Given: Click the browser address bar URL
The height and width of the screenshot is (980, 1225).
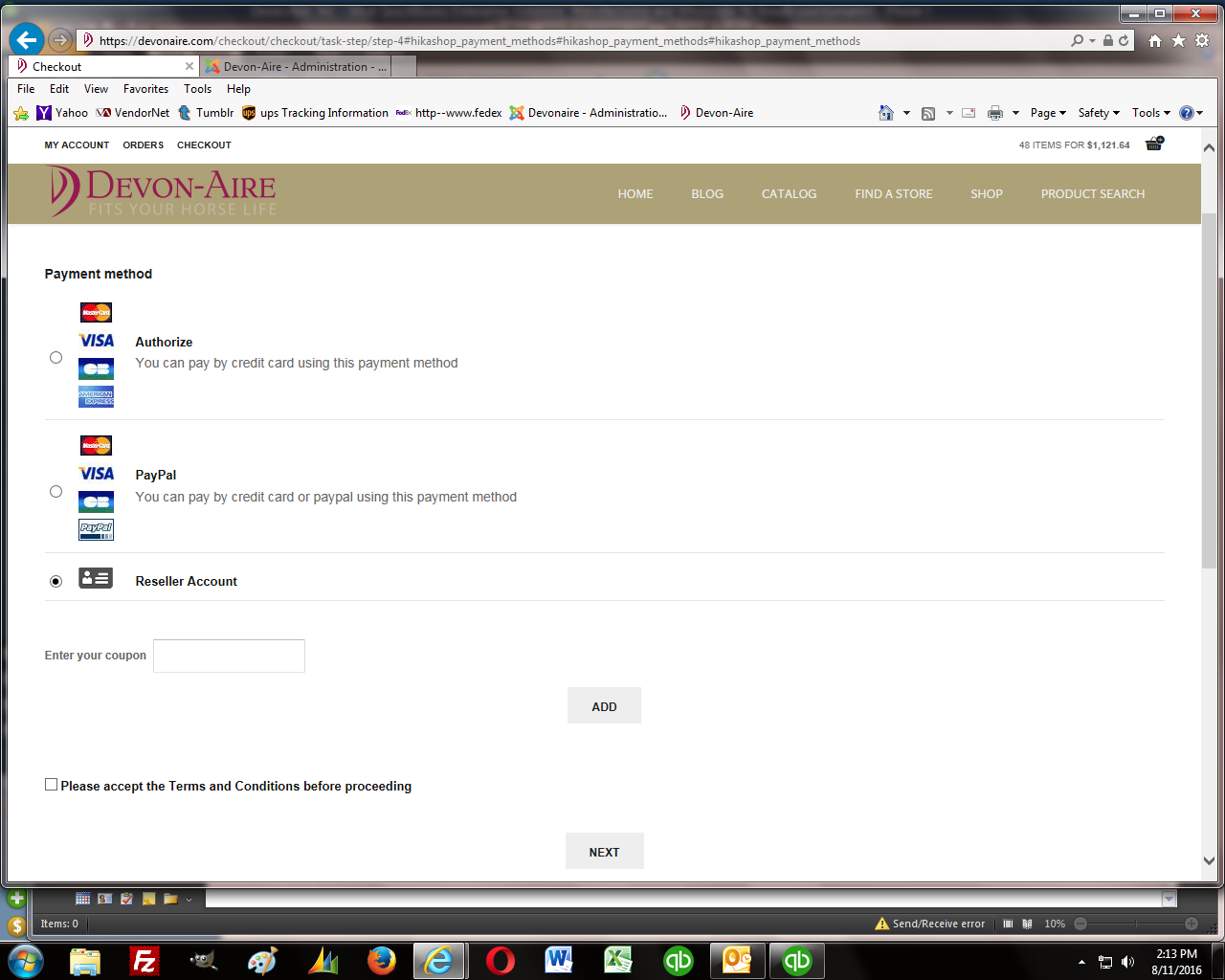Looking at the screenshot, I should pos(479,41).
